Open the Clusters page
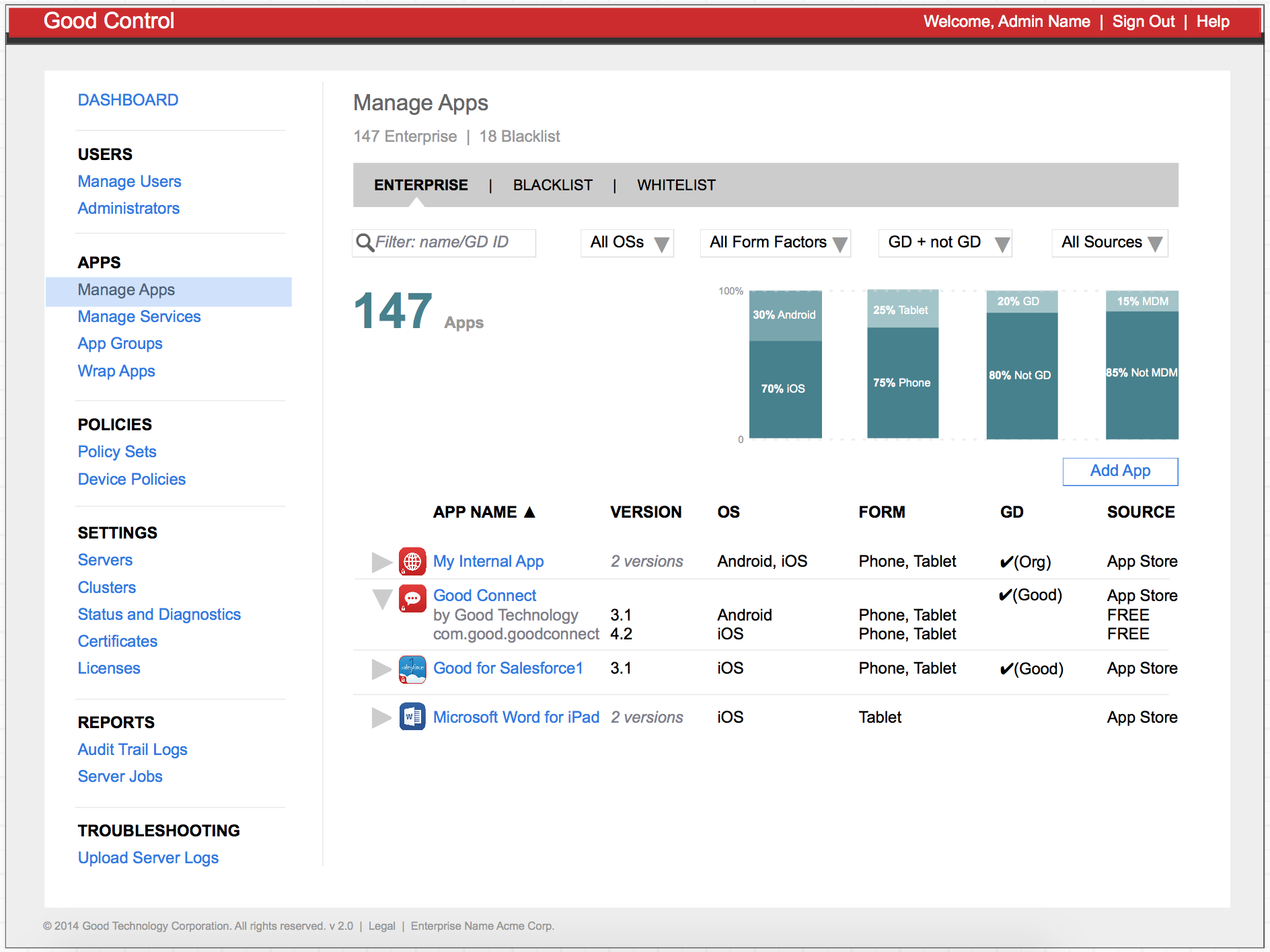1270x952 pixels. [107, 588]
